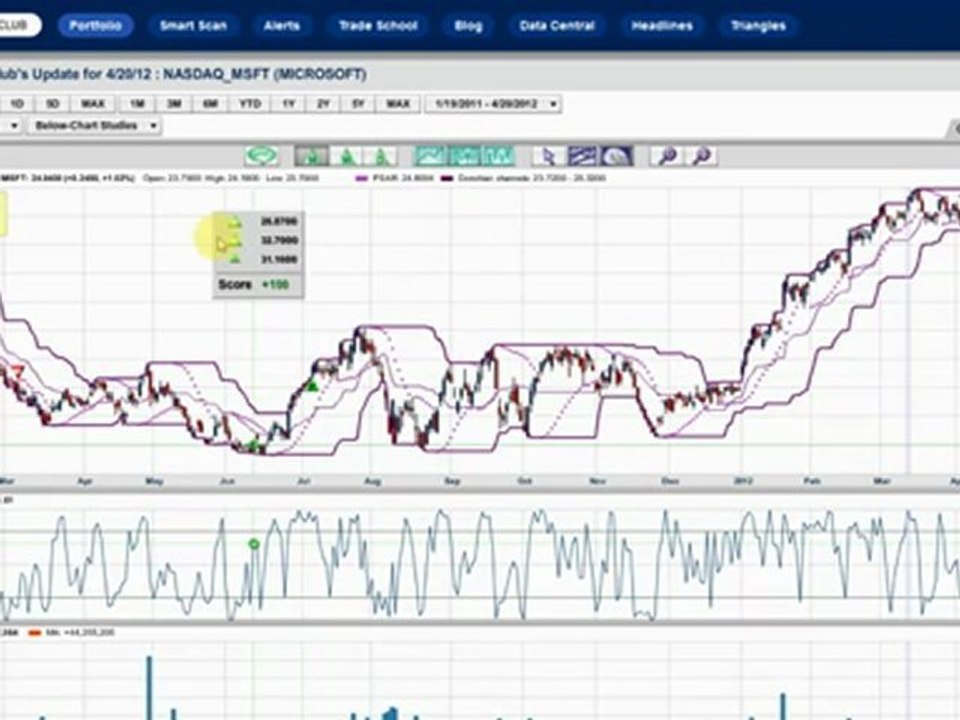960x720 pixels.
Task: Click the top triangle showing 26.8700
Action: coord(234,222)
